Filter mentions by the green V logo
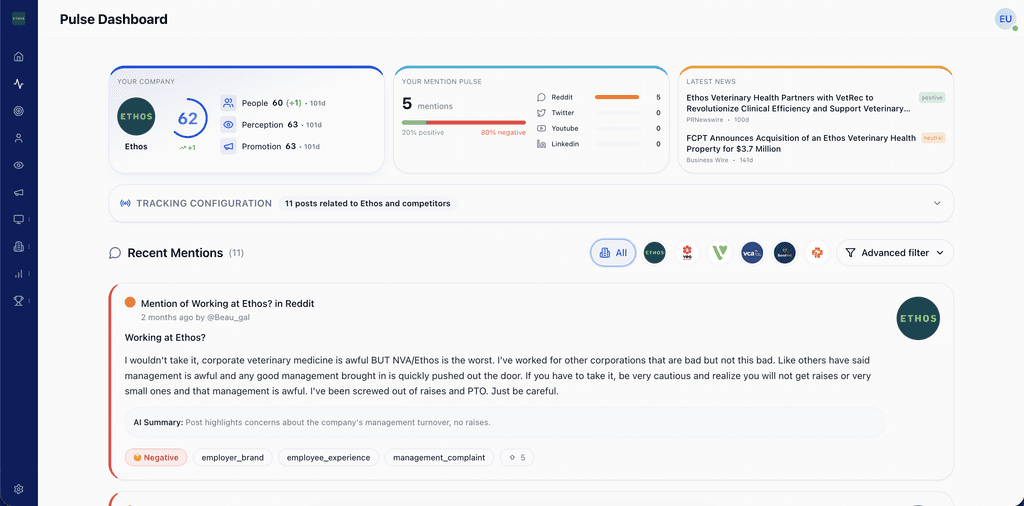 pos(720,253)
